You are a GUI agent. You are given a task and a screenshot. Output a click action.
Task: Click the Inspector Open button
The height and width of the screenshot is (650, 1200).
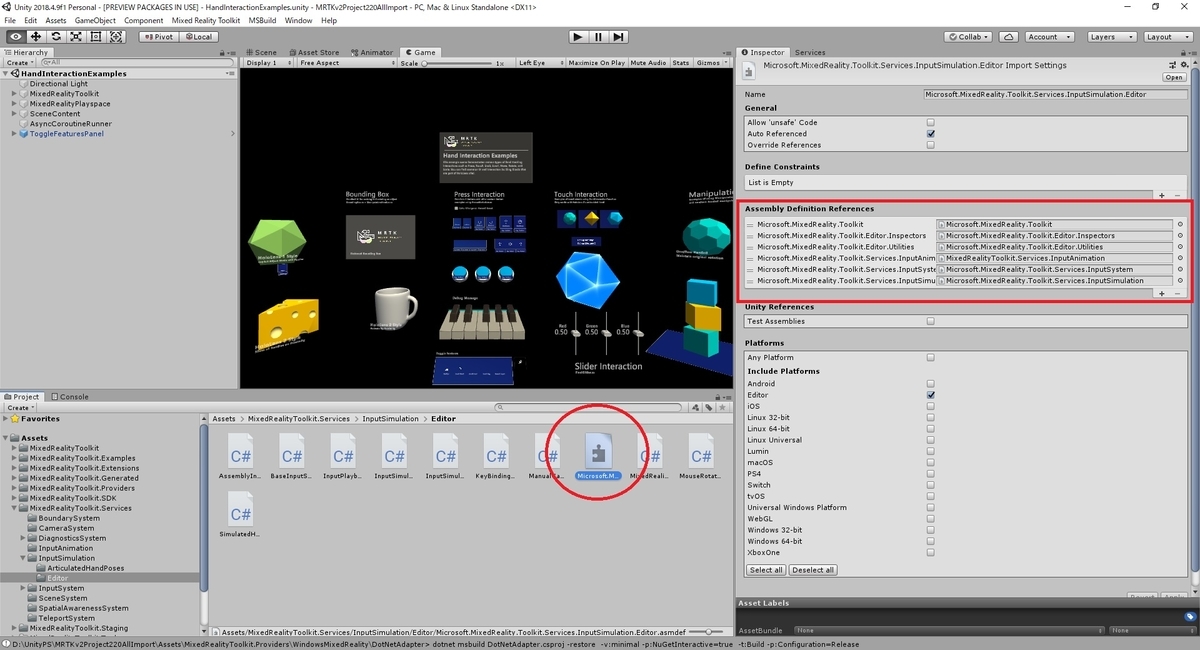coord(1174,77)
